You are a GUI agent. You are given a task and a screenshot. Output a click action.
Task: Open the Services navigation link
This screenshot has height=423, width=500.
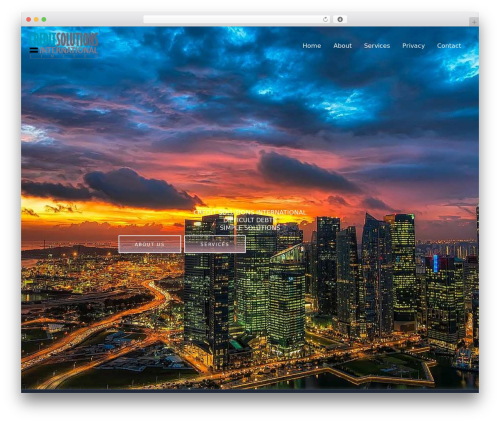pyautogui.click(x=377, y=46)
